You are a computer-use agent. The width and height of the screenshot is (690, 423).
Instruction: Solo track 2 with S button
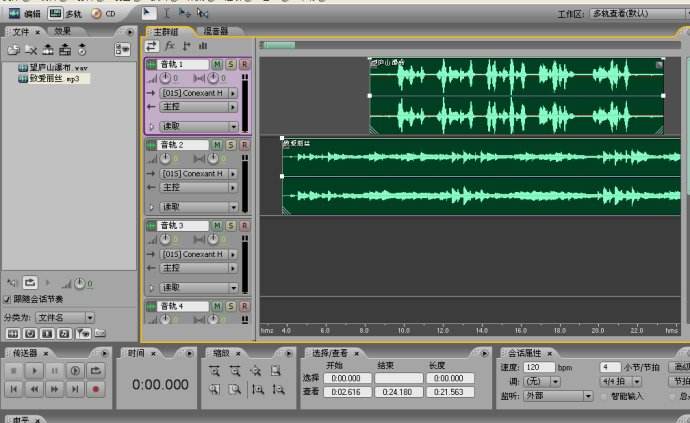click(x=231, y=145)
